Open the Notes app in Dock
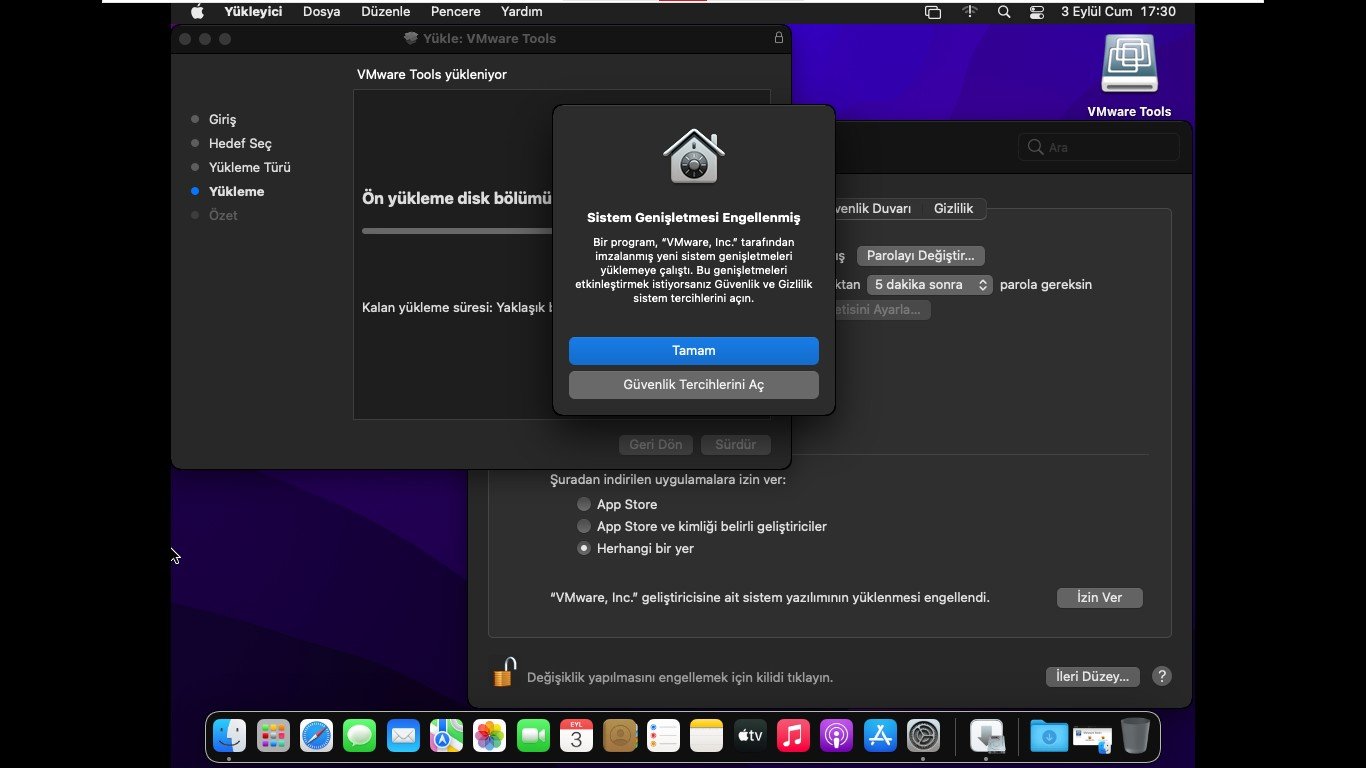 pyautogui.click(x=707, y=737)
